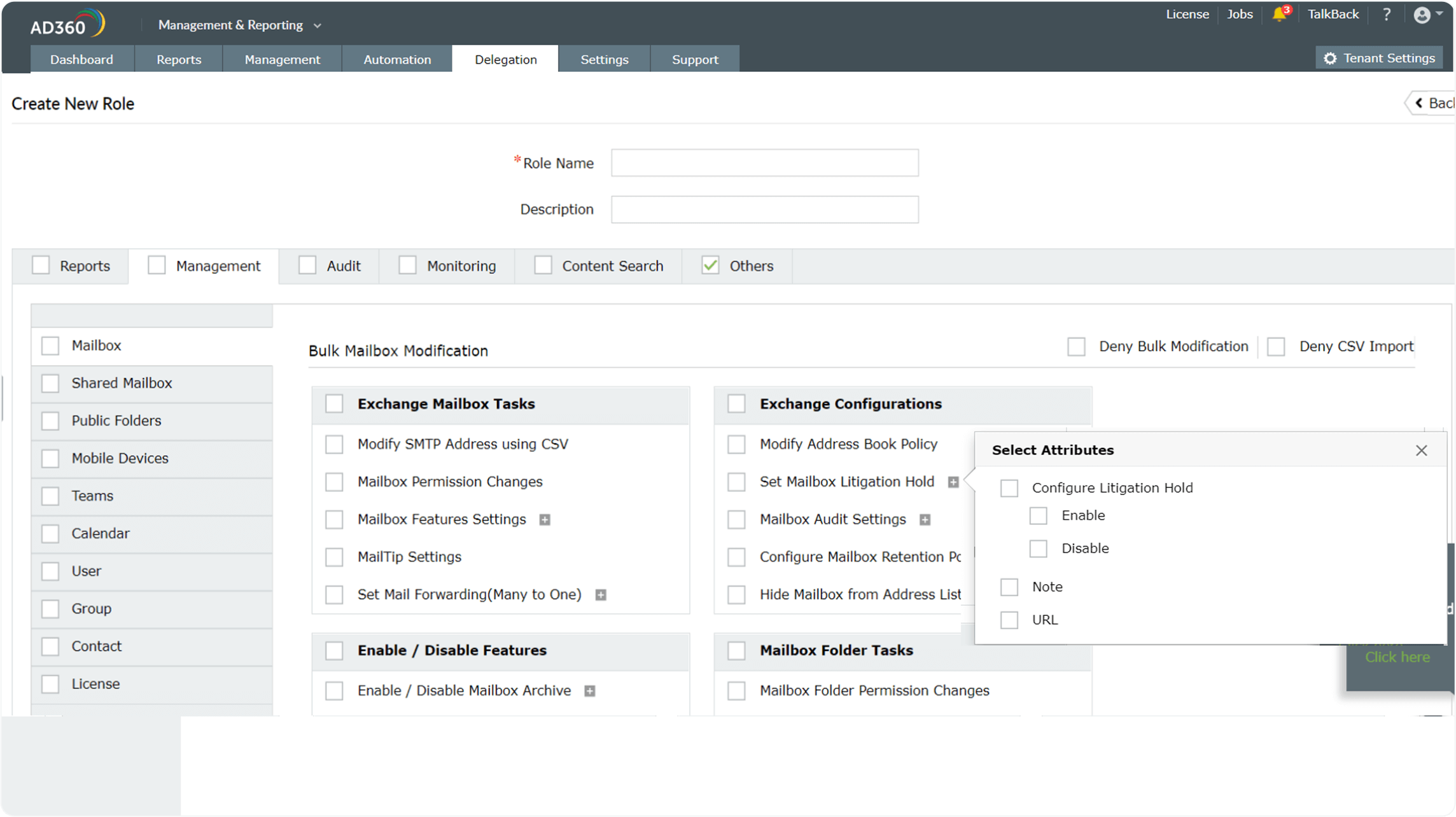Viewport: 1456px width, 817px height.
Task: Expand plus icon next to Set Mail Forwarding
Action: coord(601,595)
